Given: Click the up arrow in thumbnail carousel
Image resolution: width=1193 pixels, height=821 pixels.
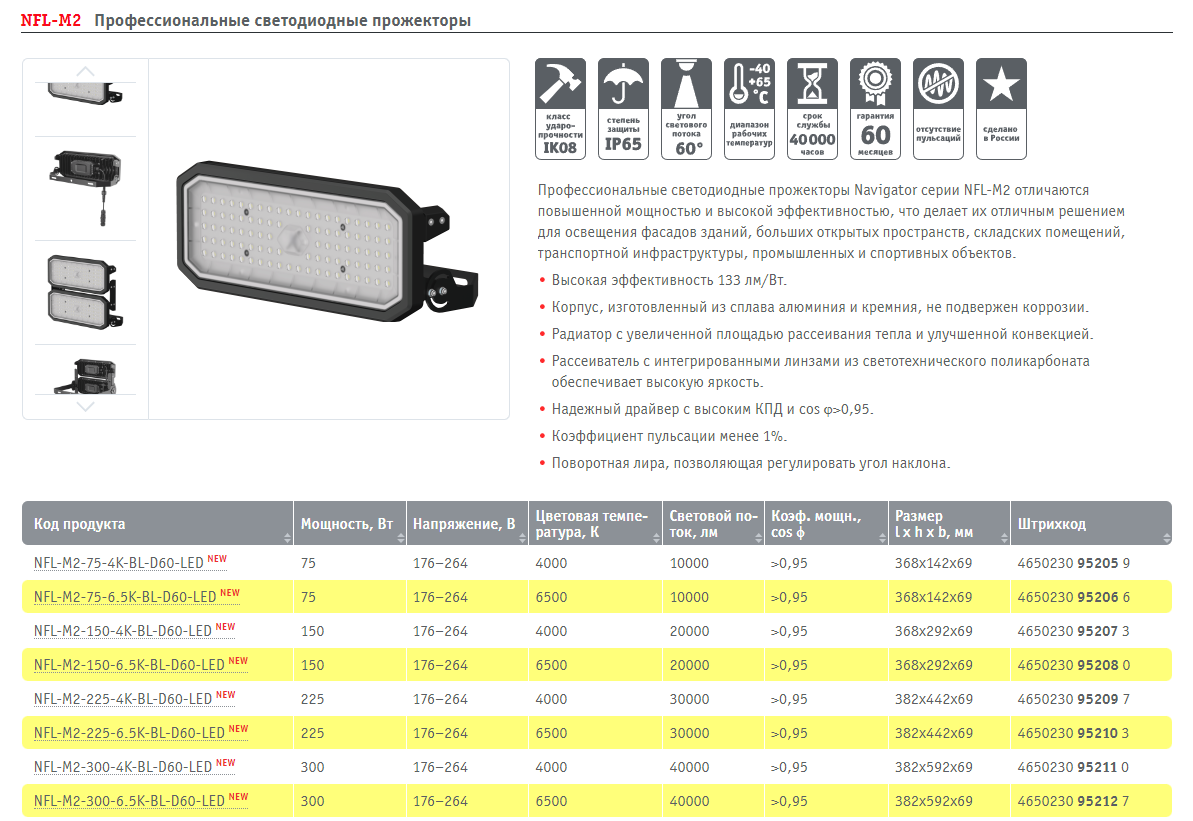Looking at the screenshot, I should pos(85,72).
